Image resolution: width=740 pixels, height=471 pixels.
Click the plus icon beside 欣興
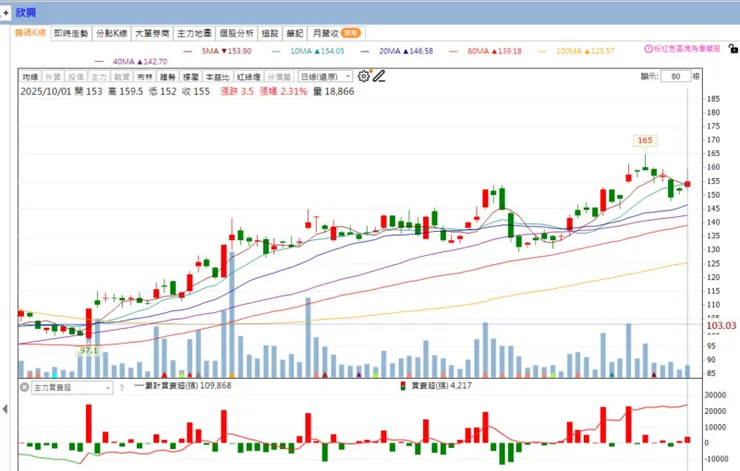coord(6,13)
